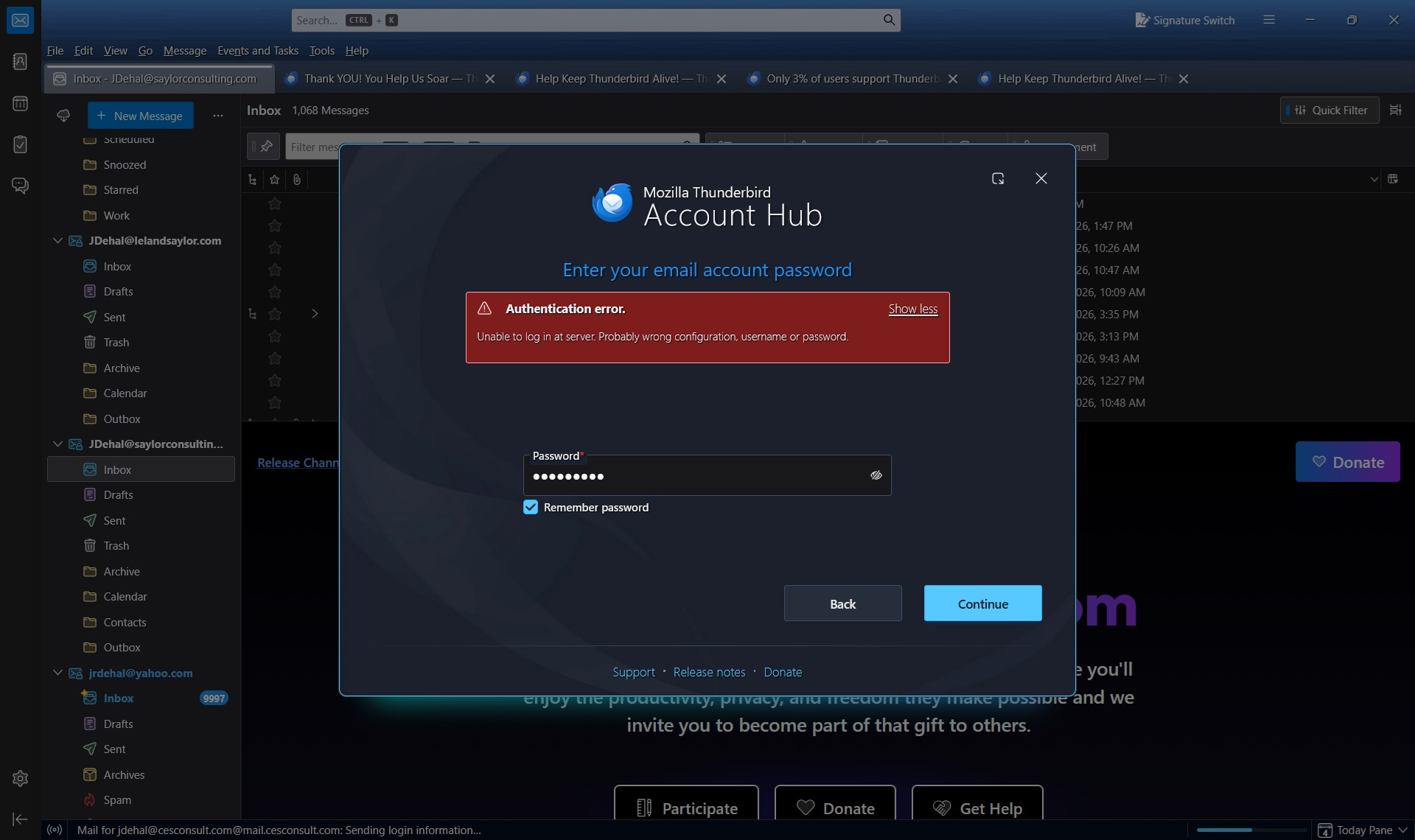
Task: Collapse the JDehal@lelandsaylor.com account tree
Action: (57, 241)
